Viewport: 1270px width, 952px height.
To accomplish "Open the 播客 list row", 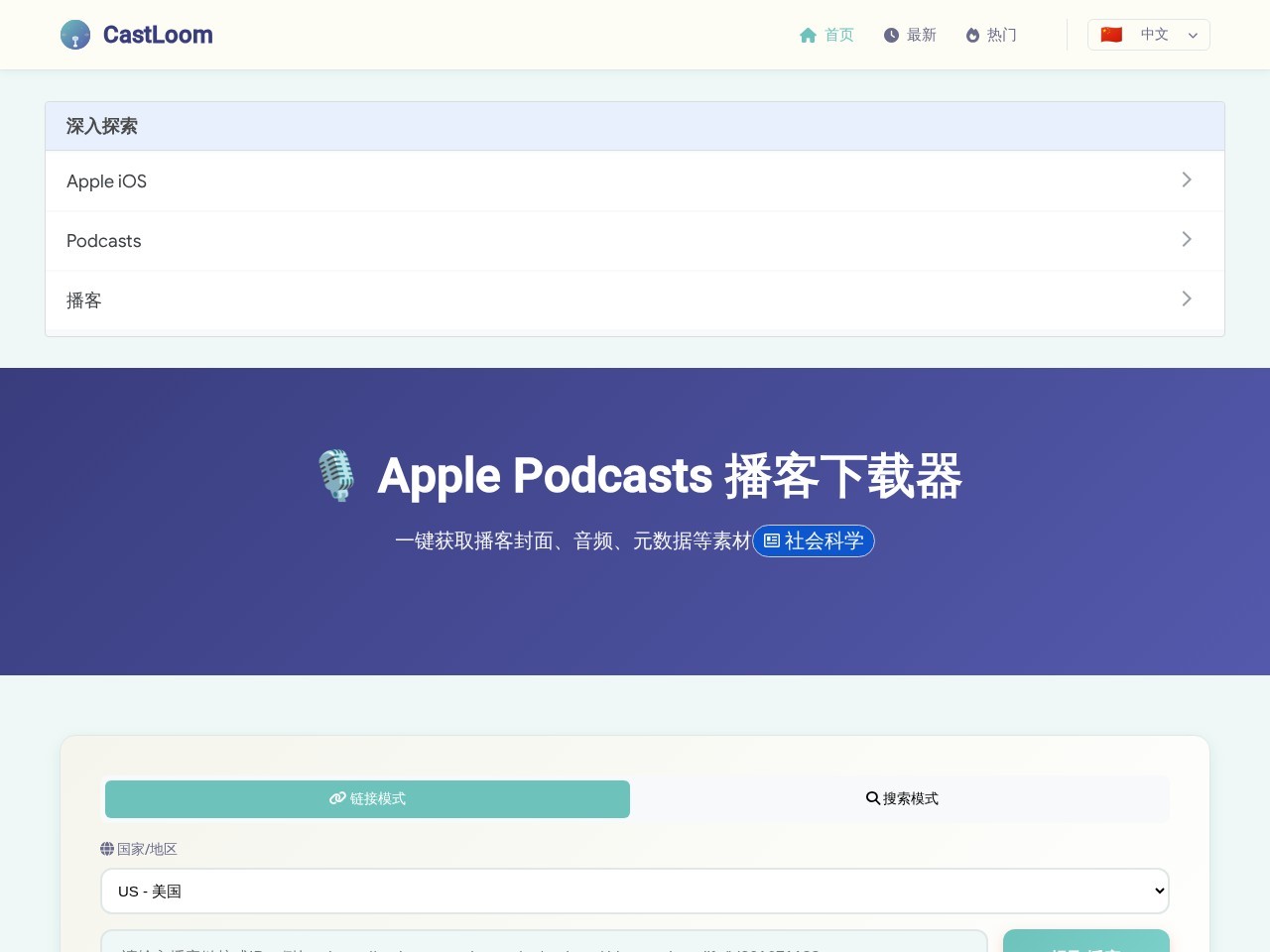I will (x=635, y=300).
